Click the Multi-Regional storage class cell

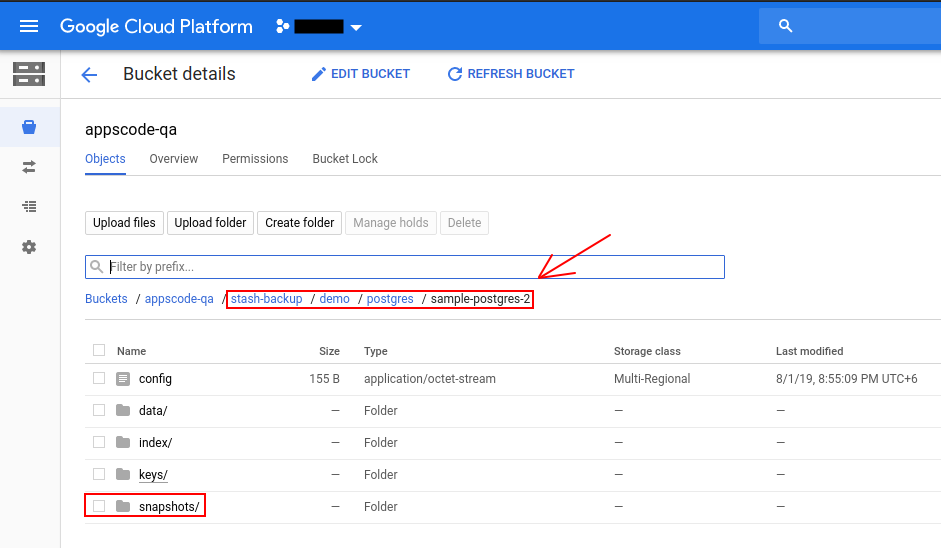point(652,379)
